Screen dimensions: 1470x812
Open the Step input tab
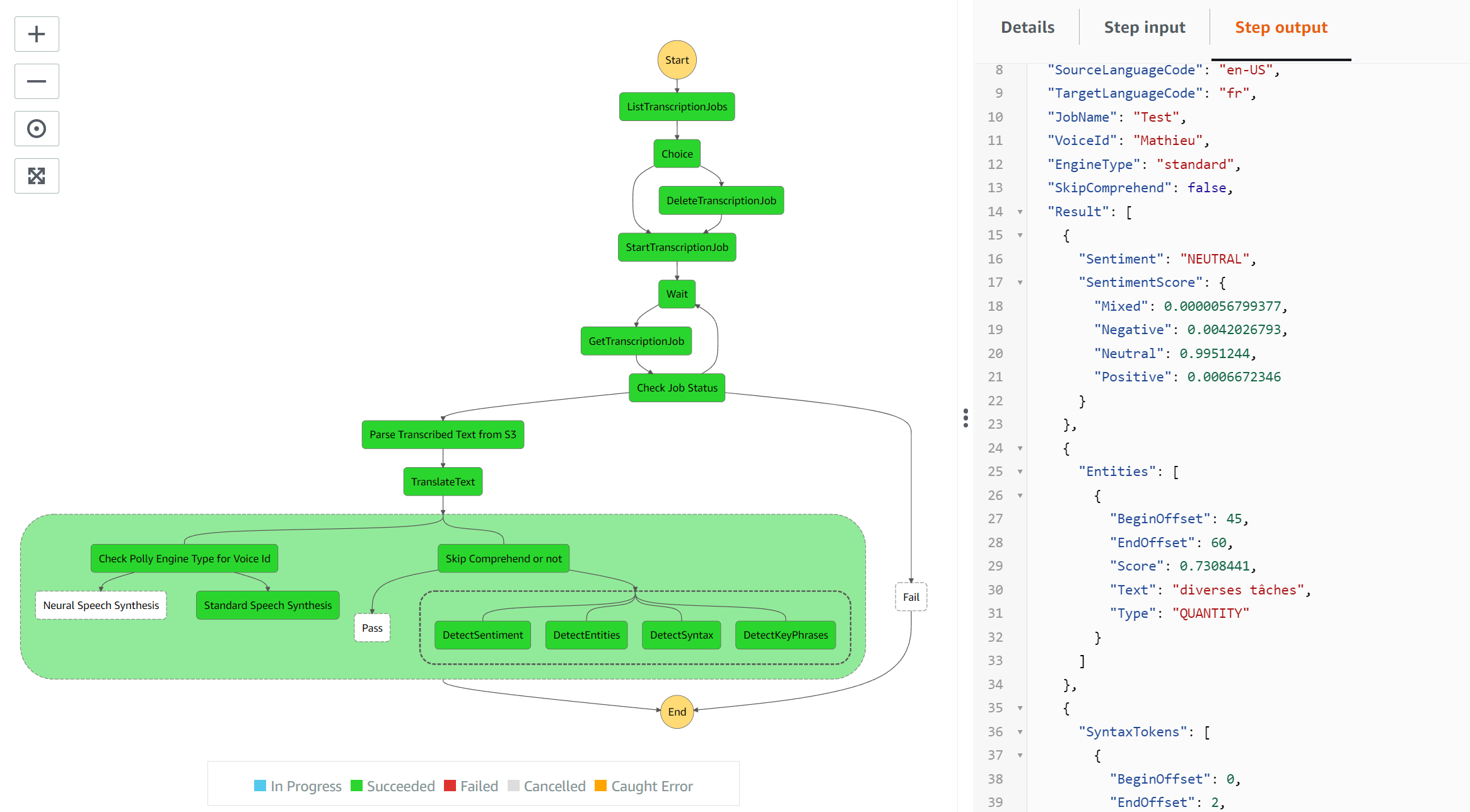[1144, 28]
